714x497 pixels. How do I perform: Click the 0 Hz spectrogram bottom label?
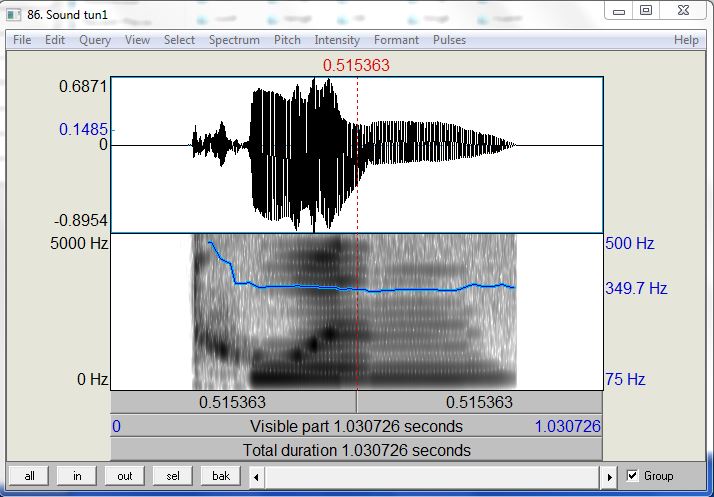92,379
